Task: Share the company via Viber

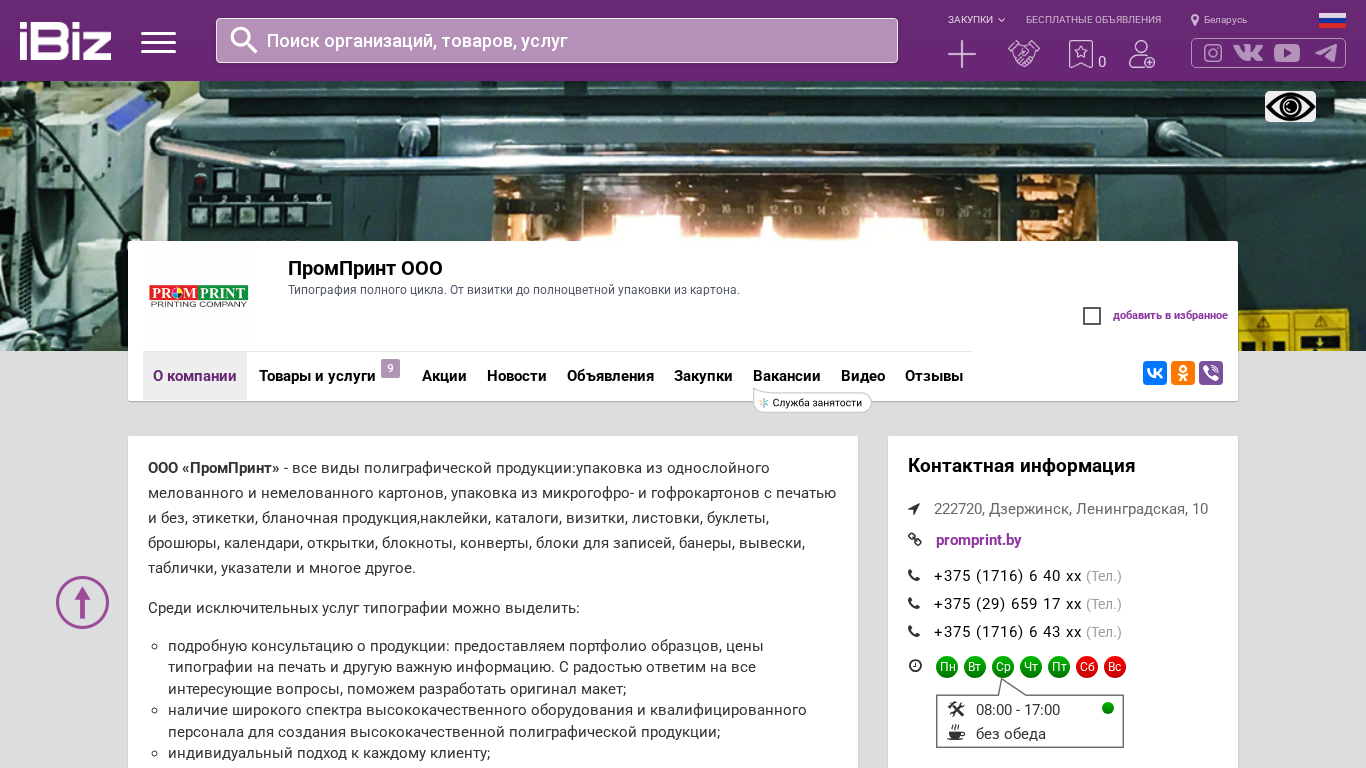Action: (x=1211, y=373)
